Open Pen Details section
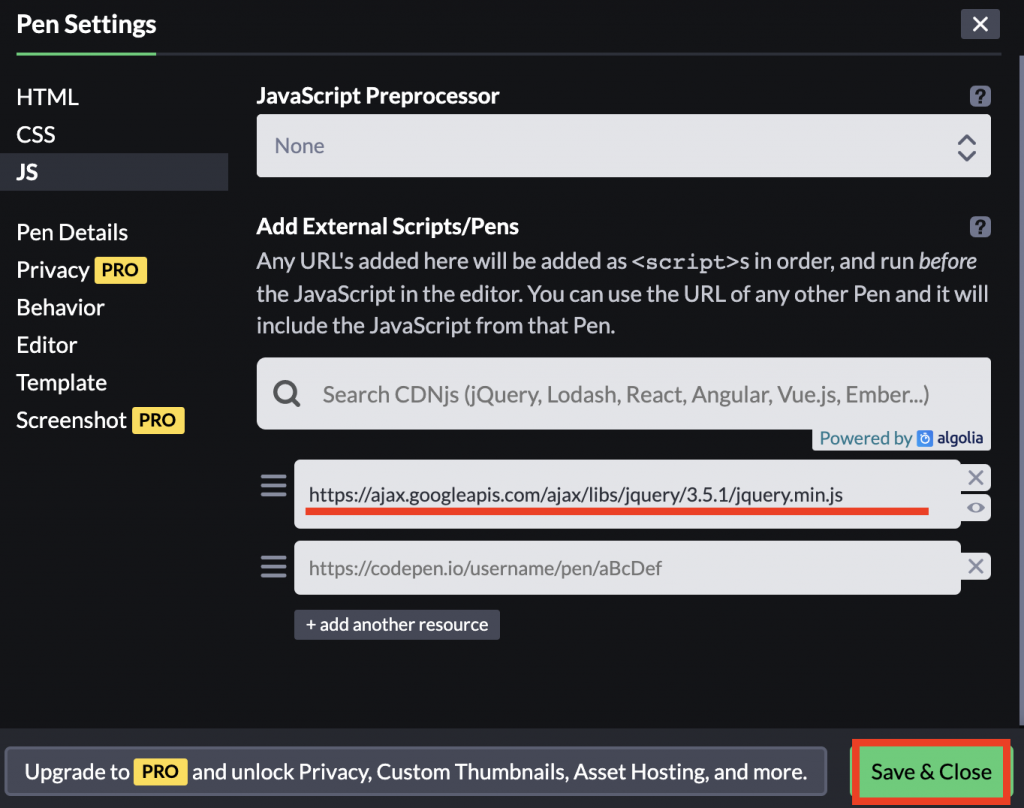 point(72,233)
